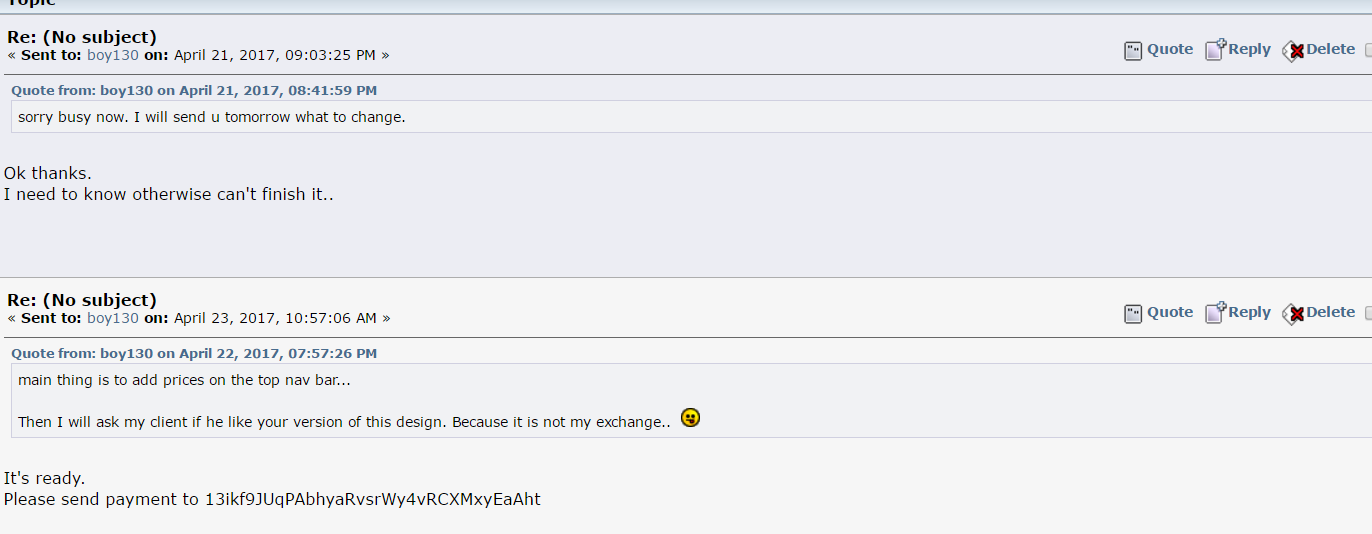
Task: Click the yellow smiley emoji in quoted text
Action: [690, 417]
